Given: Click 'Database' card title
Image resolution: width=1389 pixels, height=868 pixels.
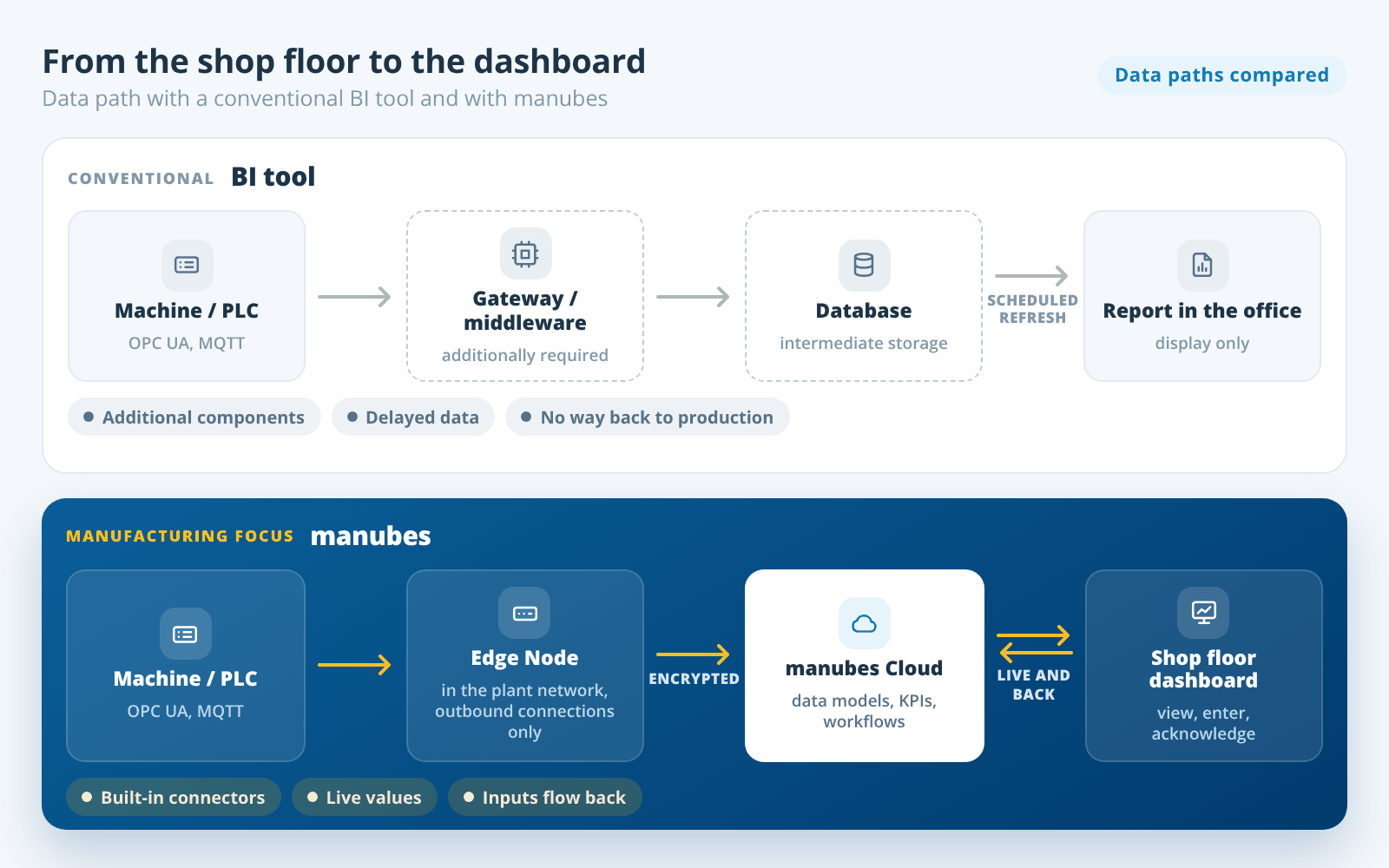Looking at the screenshot, I should [x=864, y=311].
